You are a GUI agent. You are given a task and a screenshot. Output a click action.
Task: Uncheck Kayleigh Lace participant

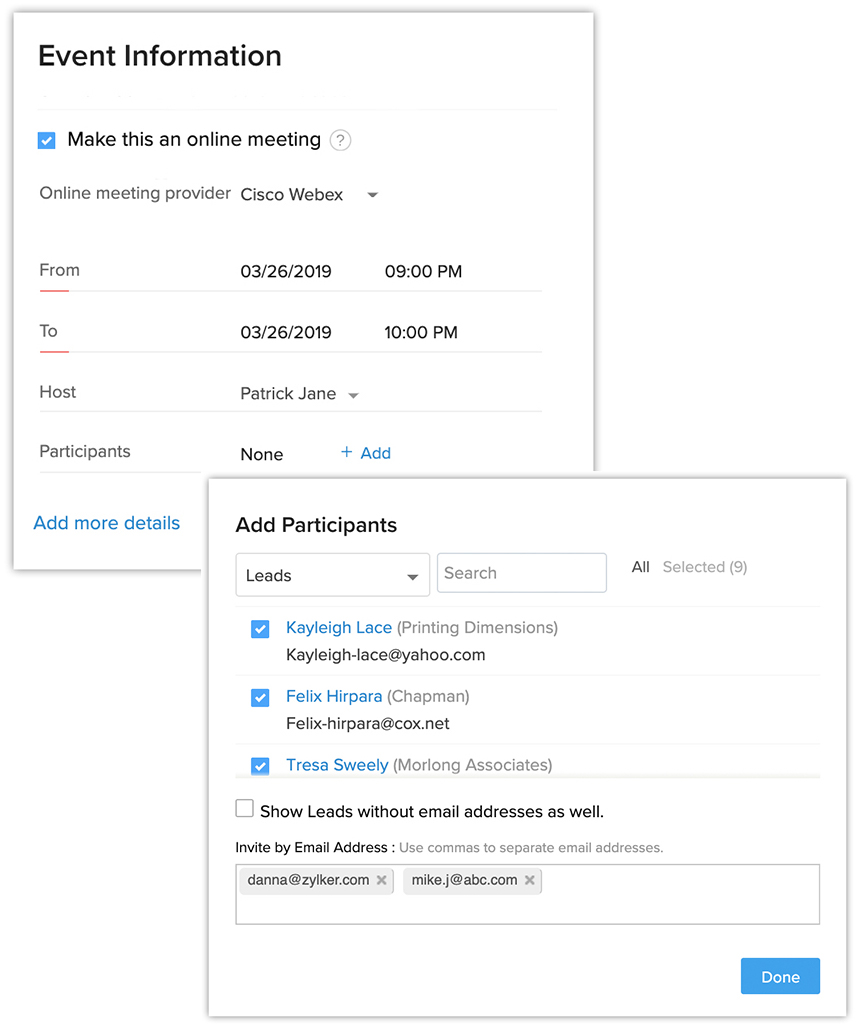click(x=261, y=629)
